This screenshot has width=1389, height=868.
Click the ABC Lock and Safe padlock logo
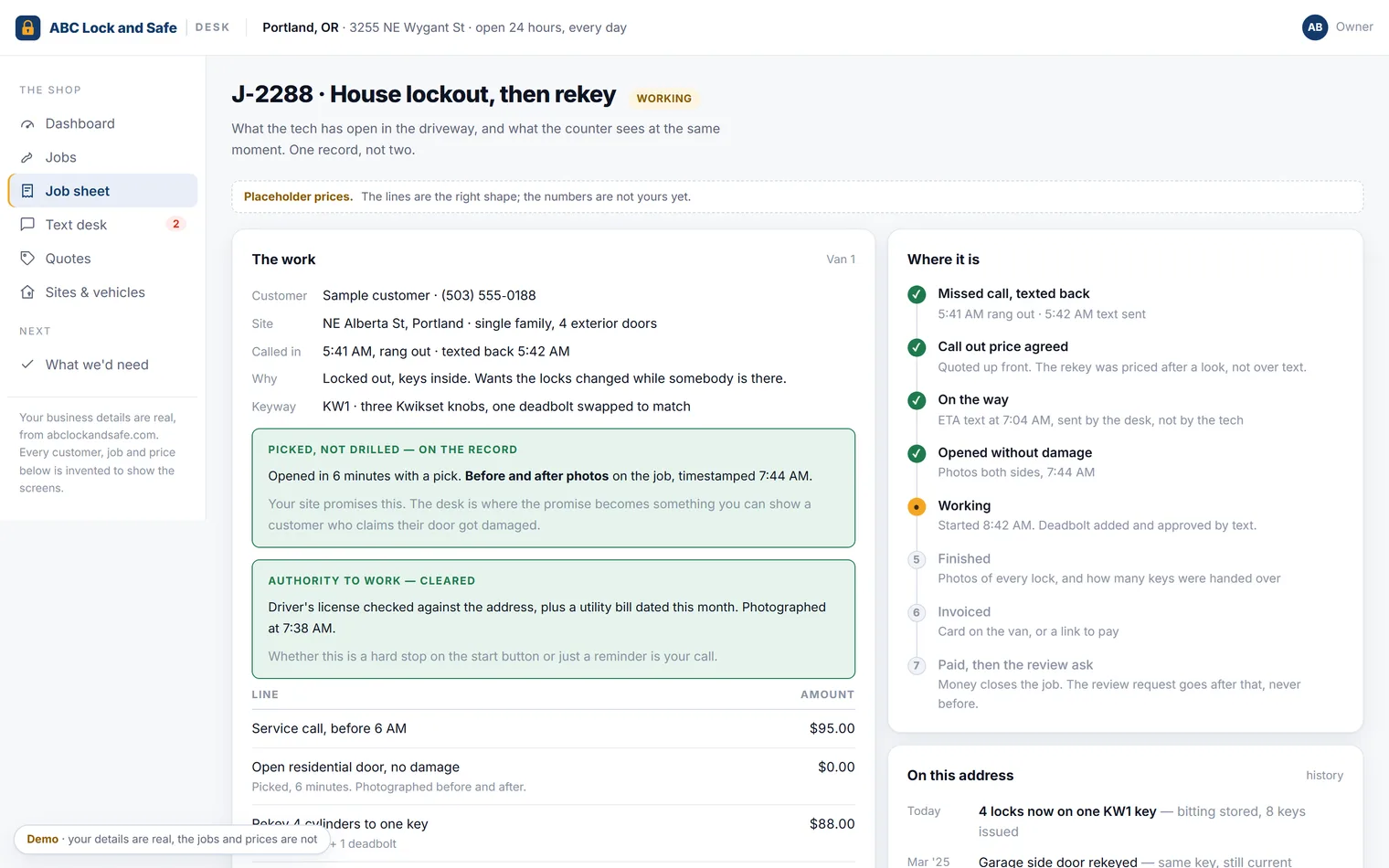point(28,27)
